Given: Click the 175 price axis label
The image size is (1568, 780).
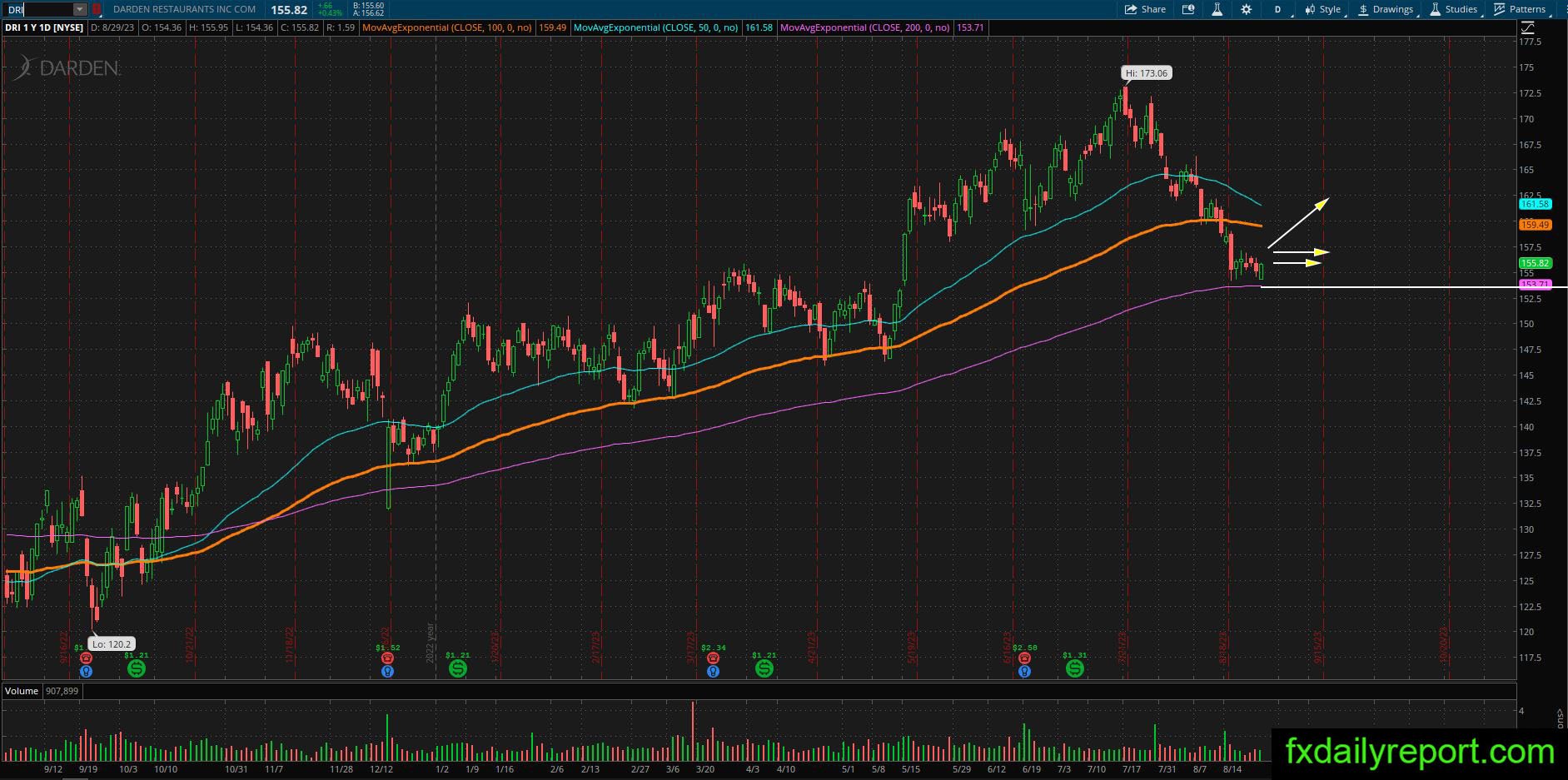Looking at the screenshot, I should tap(1526, 67).
